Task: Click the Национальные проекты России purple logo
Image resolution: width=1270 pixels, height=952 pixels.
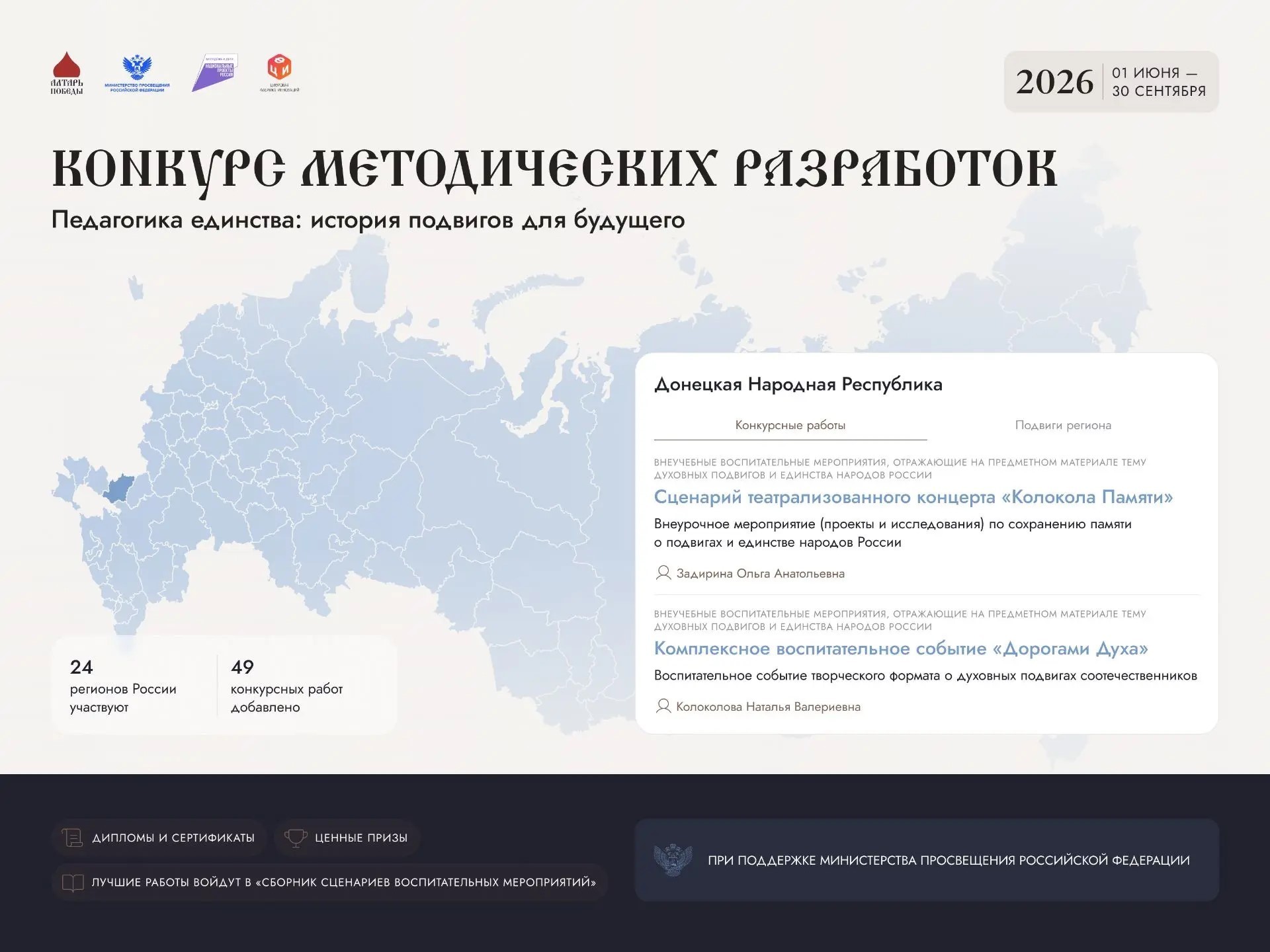Action: click(214, 73)
